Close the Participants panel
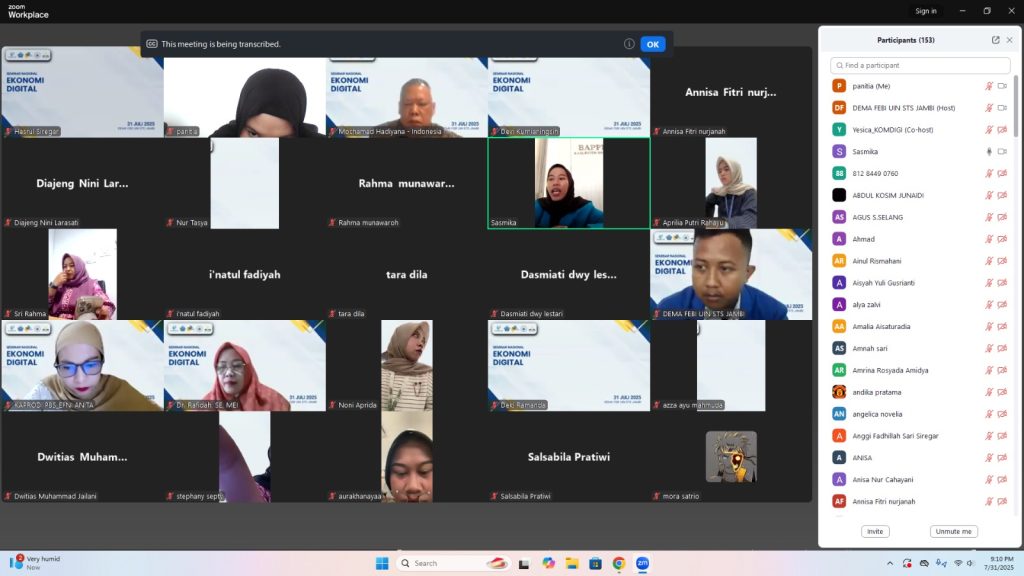The image size is (1024, 576). (x=1009, y=40)
